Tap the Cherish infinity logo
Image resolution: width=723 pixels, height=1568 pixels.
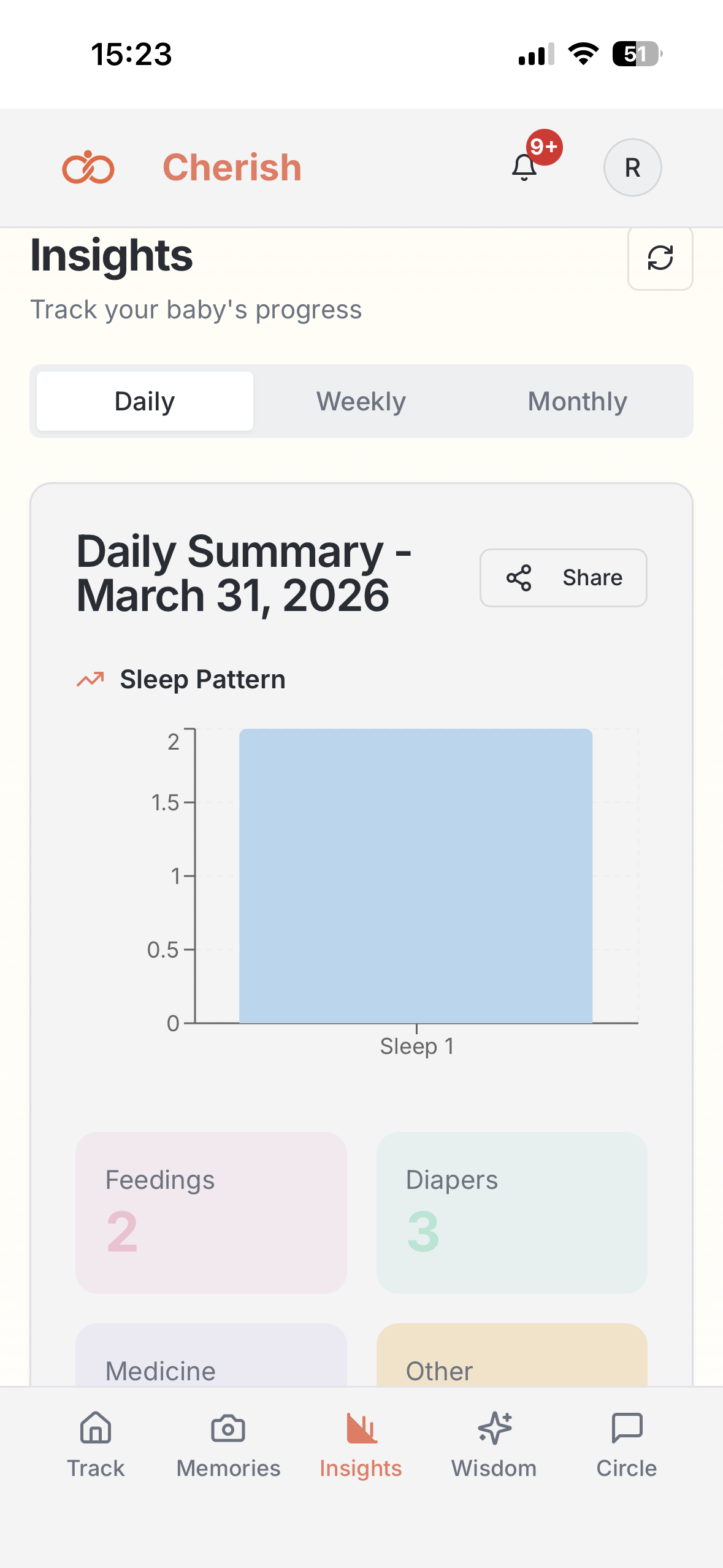[x=88, y=167]
